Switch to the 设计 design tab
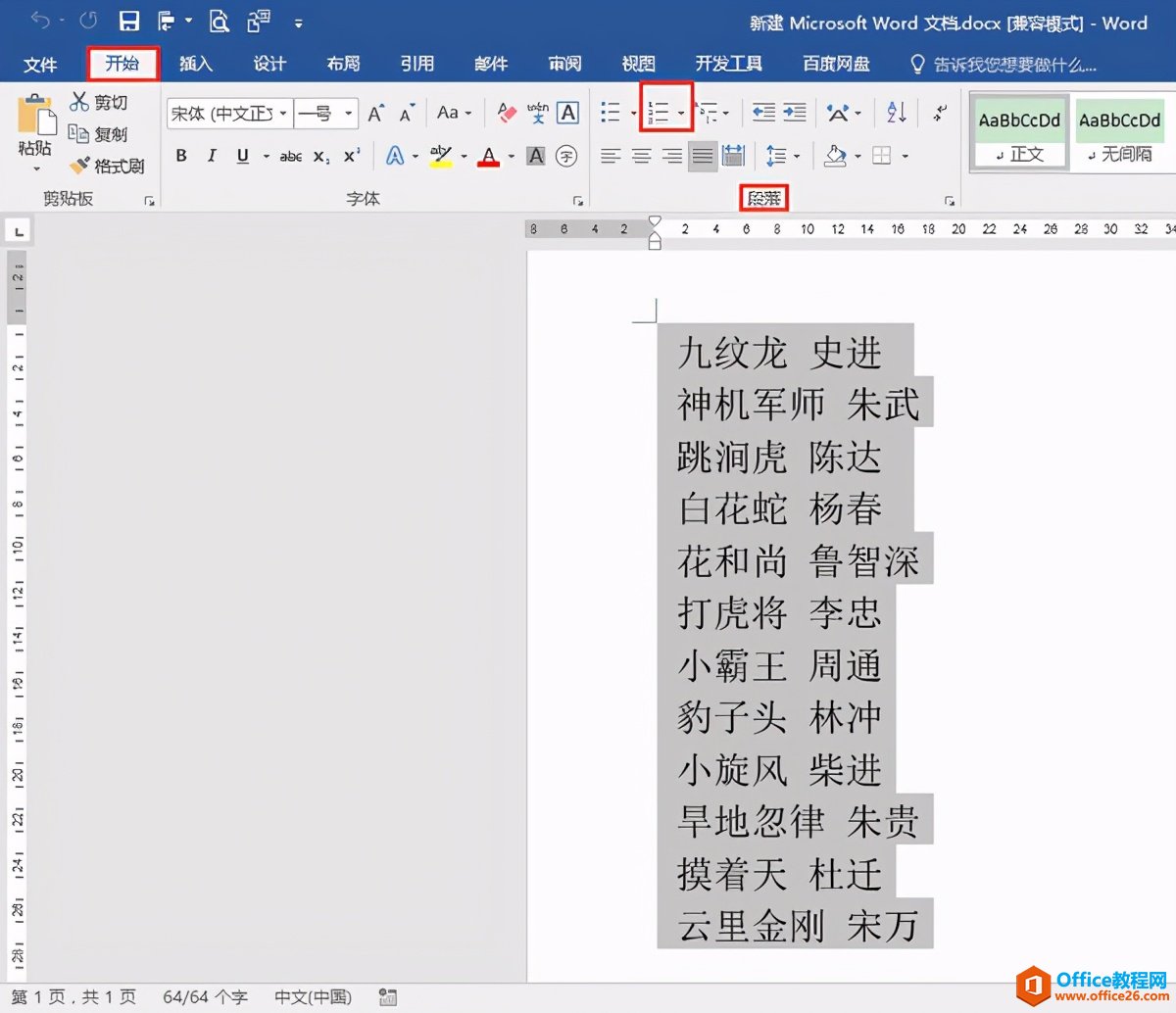 (x=269, y=64)
